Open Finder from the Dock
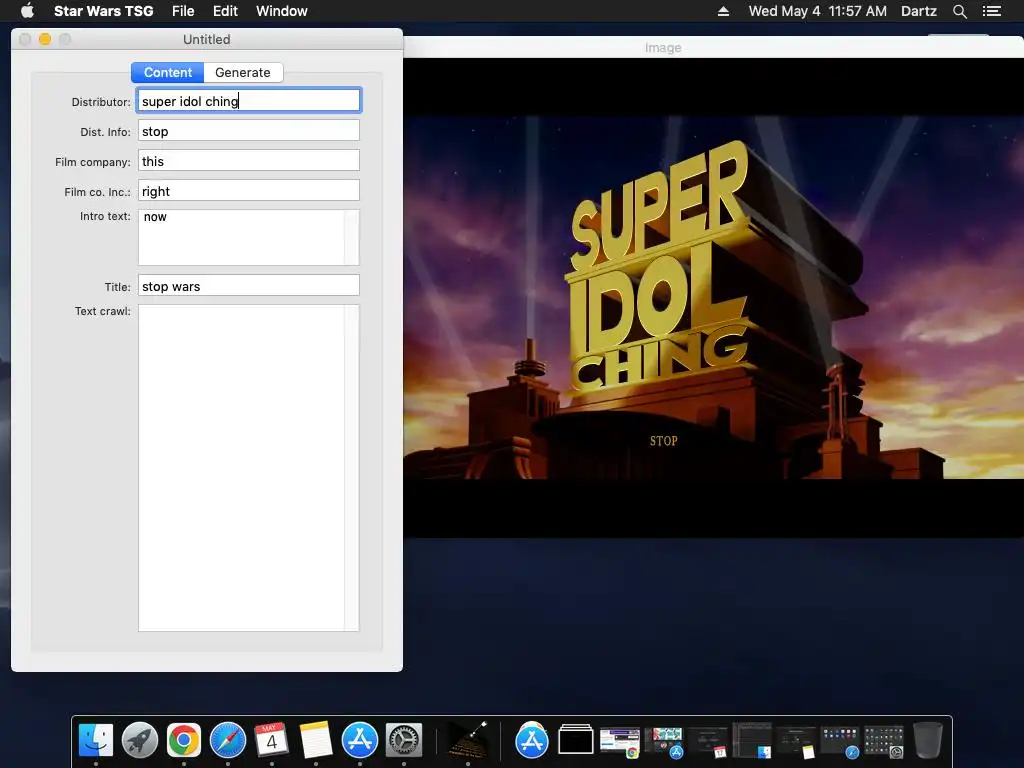The image size is (1024, 768). pyautogui.click(x=96, y=740)
